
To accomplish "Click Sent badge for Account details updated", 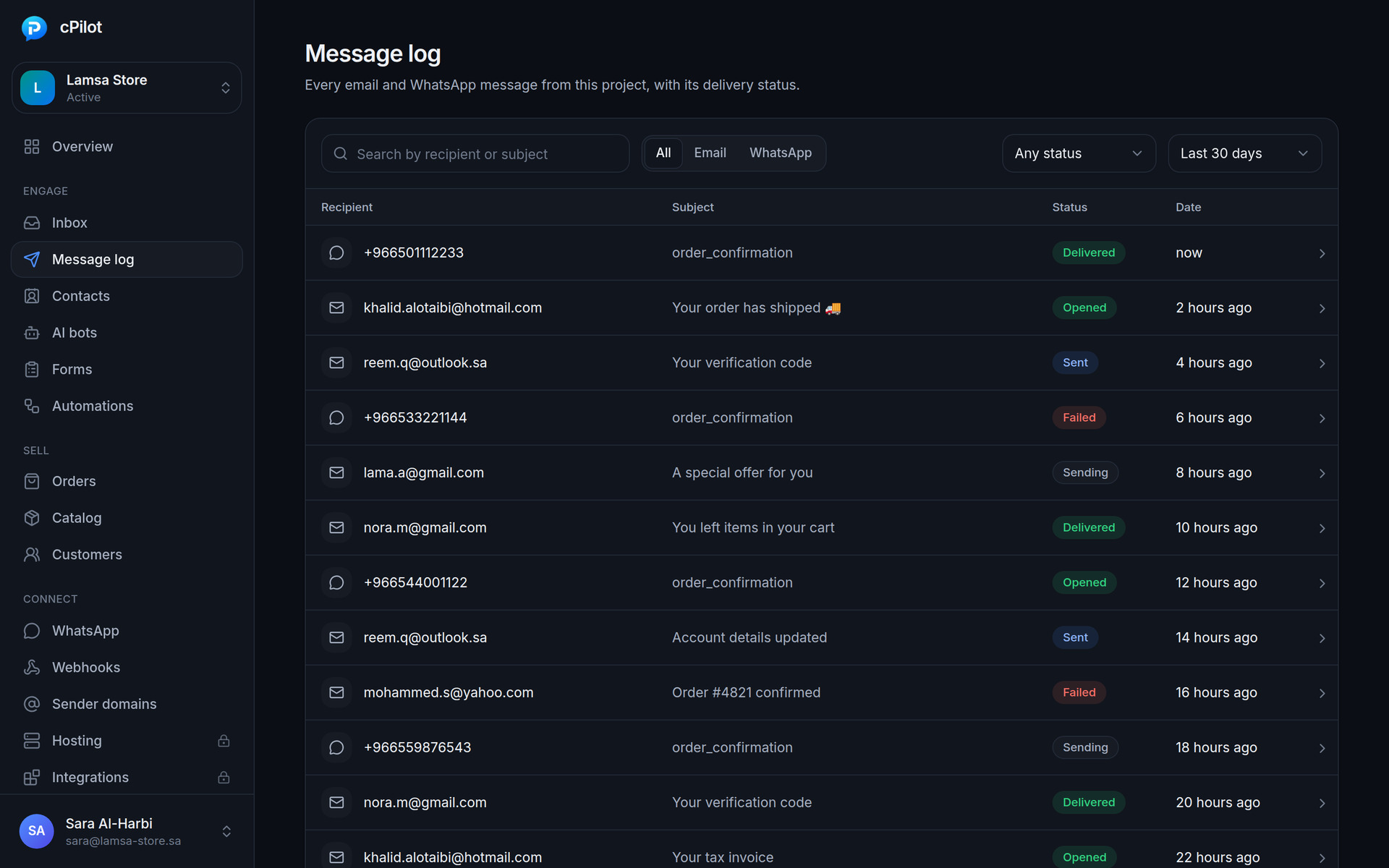I will (x=1075, y=637).
